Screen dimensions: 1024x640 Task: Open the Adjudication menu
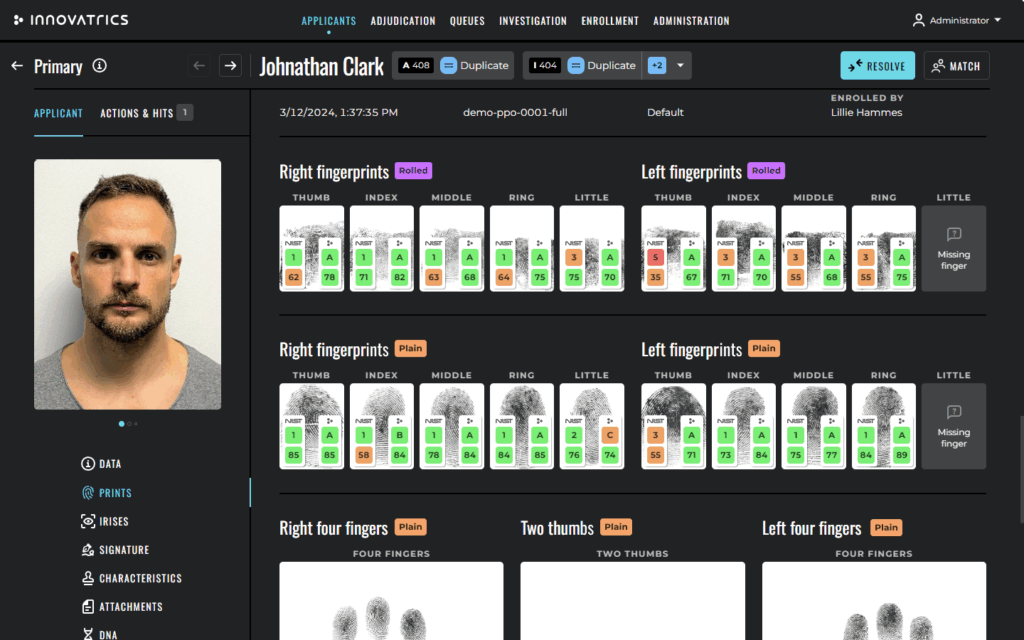pos(402,20)
